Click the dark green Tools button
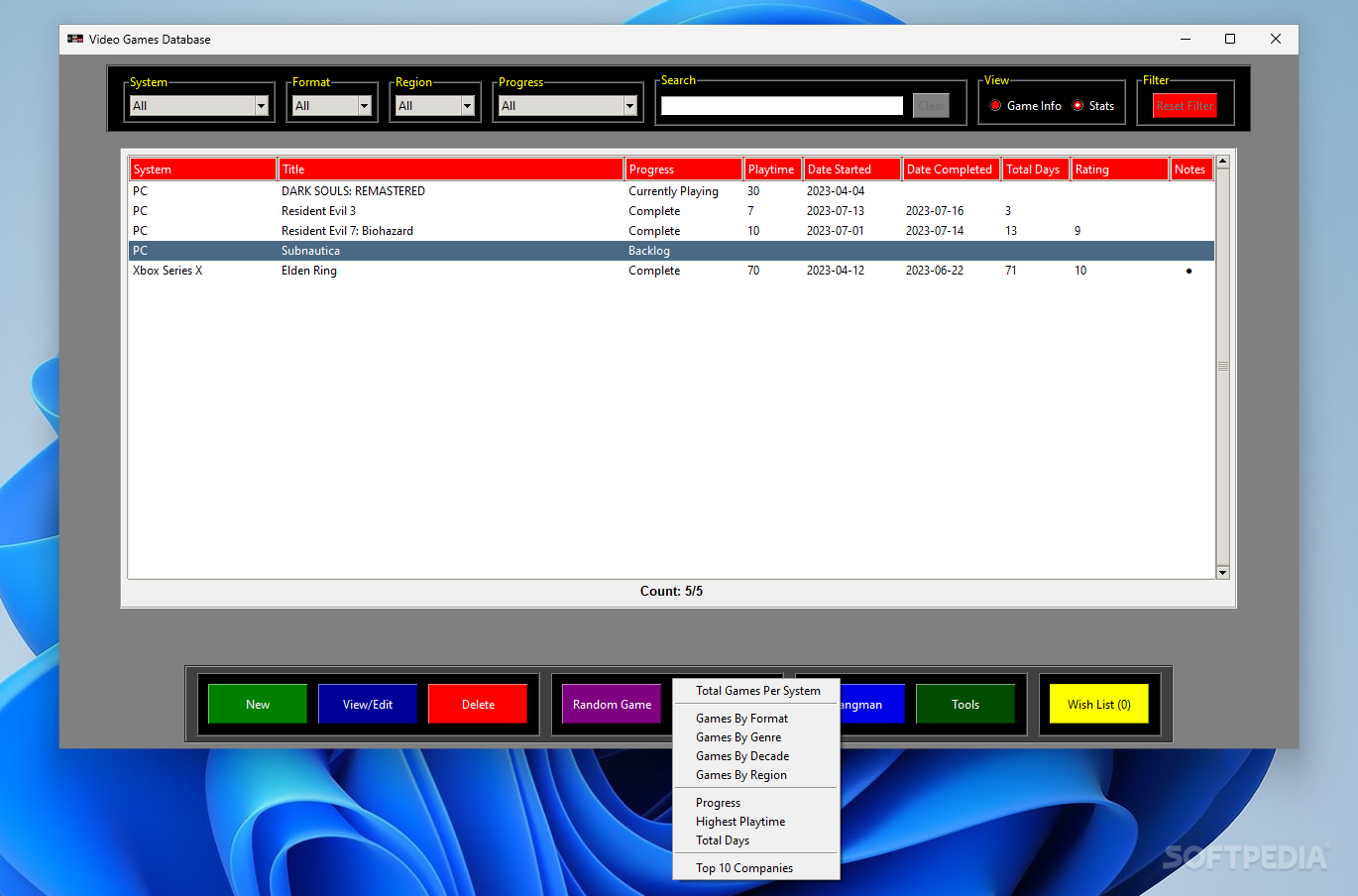 coord(965,705)
